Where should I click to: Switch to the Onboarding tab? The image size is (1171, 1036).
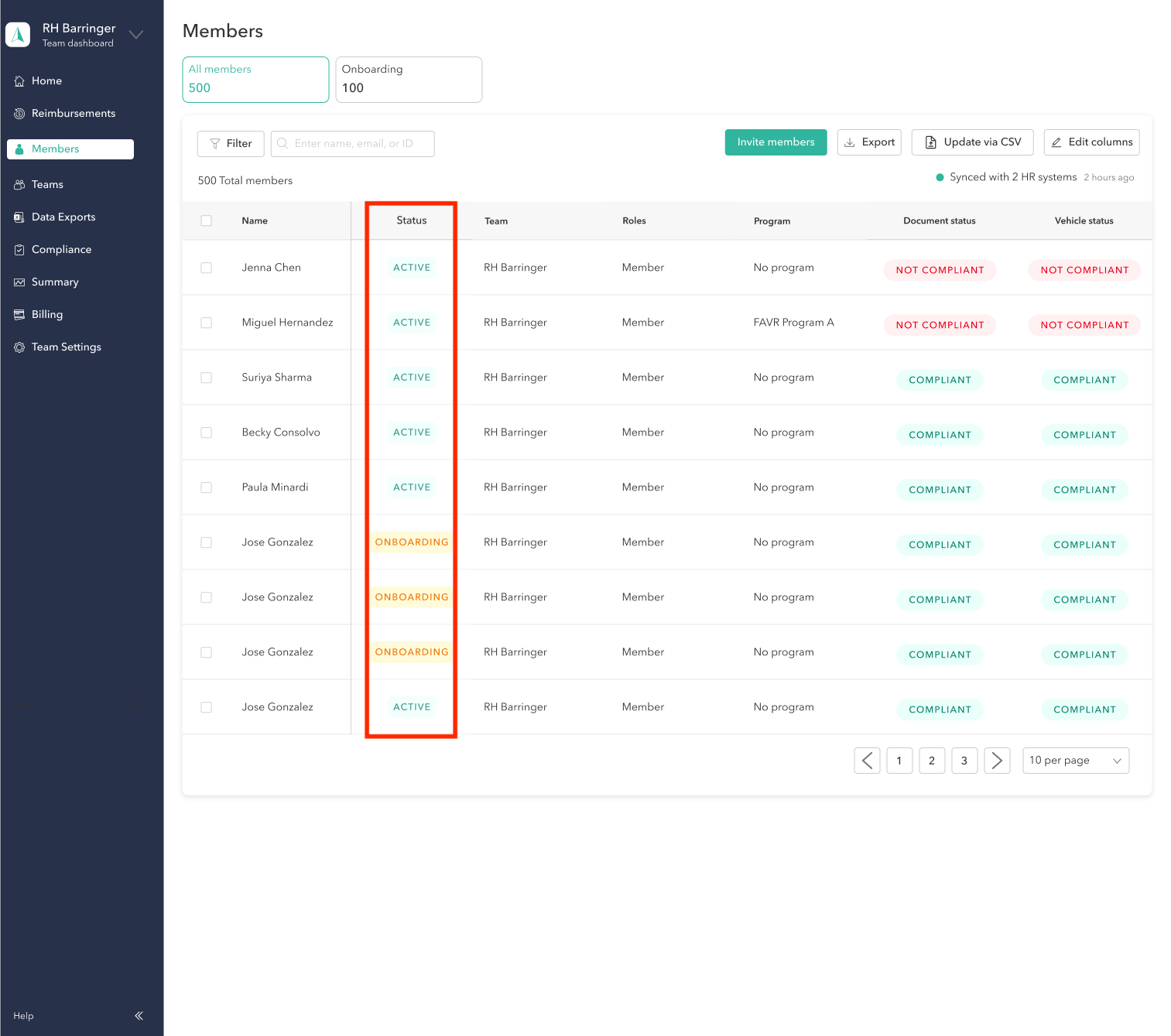click(x=408, y=79)
